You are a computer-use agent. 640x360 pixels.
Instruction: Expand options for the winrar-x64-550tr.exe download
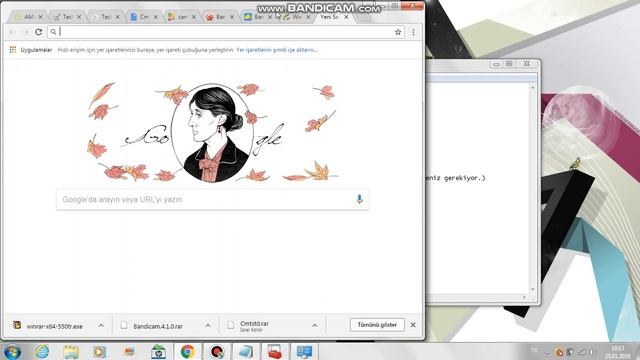pos(101,326)
